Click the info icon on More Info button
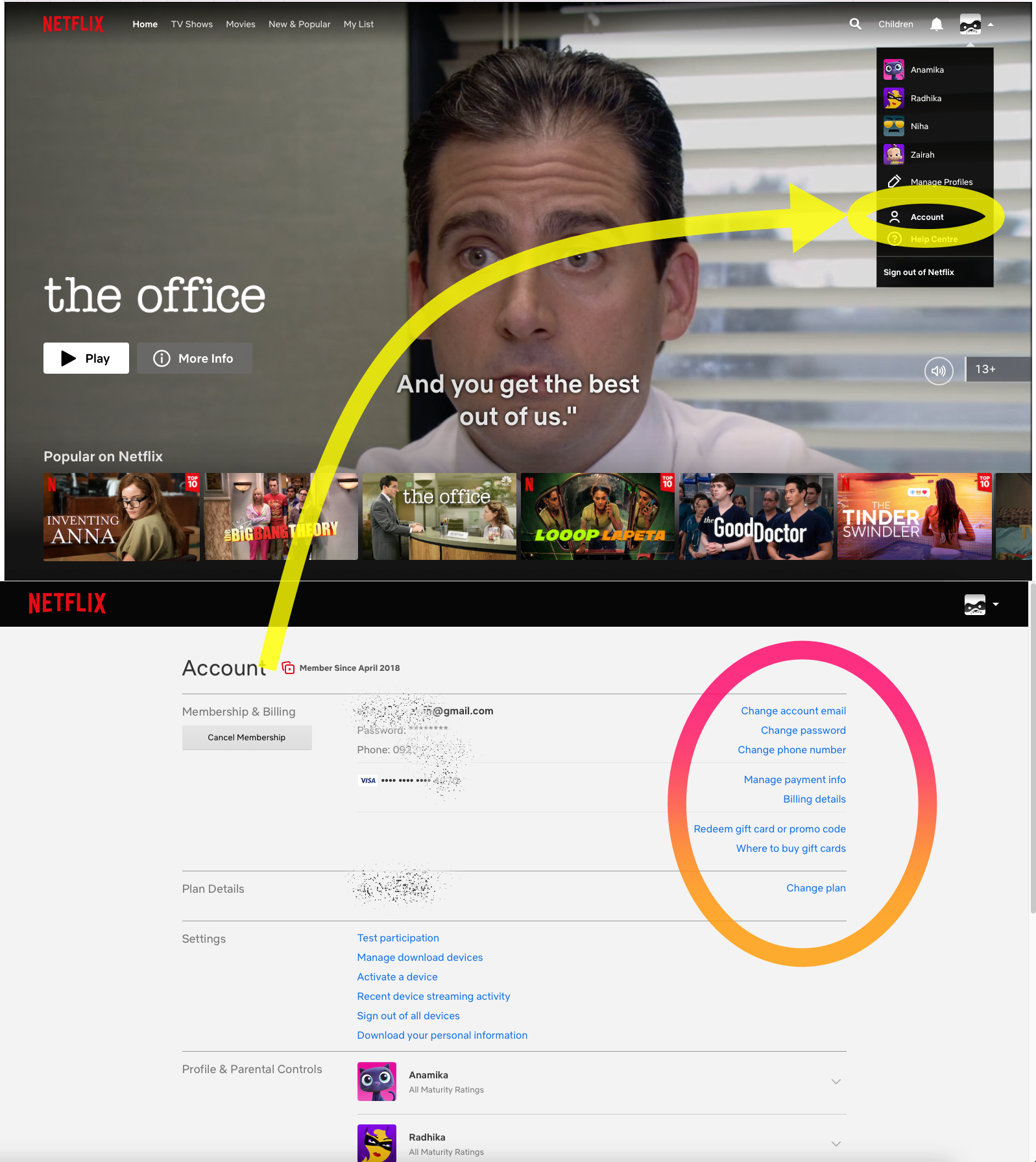1036x1162 pixels. click(x=162, y=358)
